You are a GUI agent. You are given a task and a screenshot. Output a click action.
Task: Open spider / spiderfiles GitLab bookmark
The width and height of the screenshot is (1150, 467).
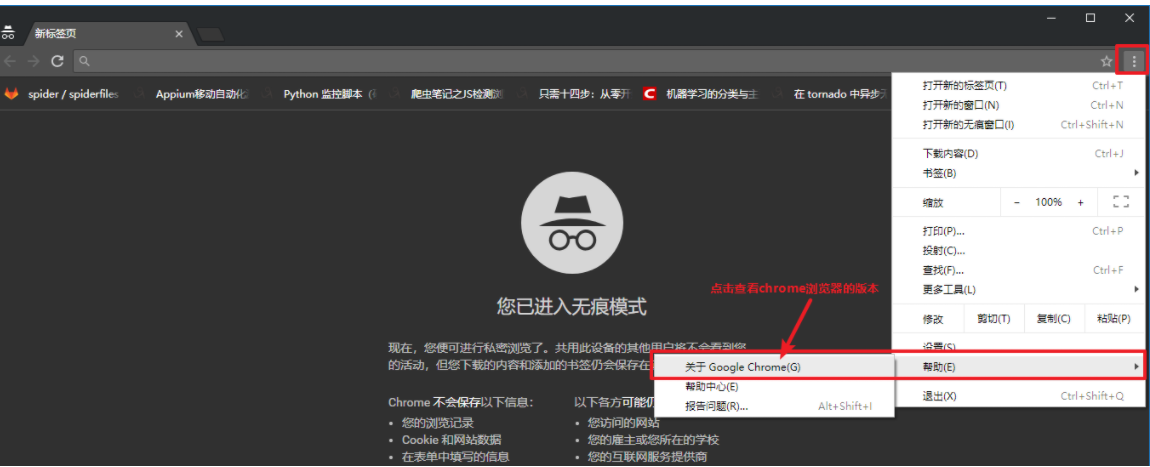(62, 94)
